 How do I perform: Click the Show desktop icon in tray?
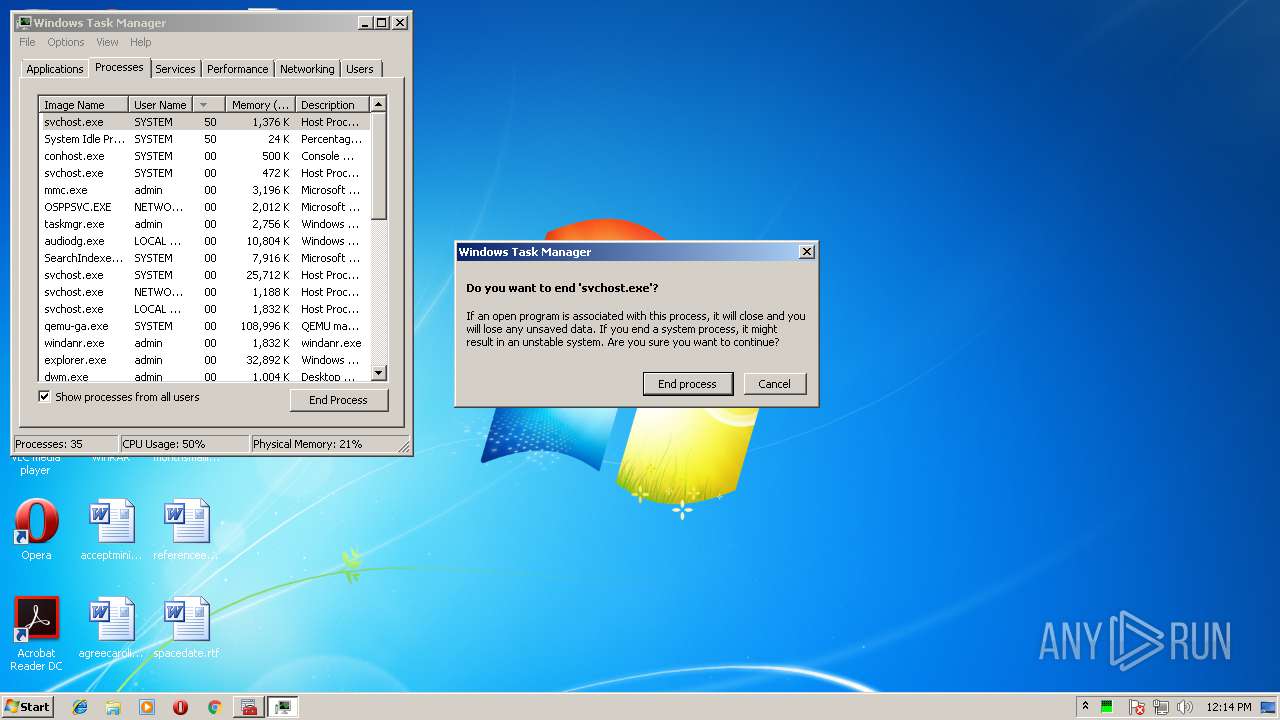click(x=1270, y=707)
